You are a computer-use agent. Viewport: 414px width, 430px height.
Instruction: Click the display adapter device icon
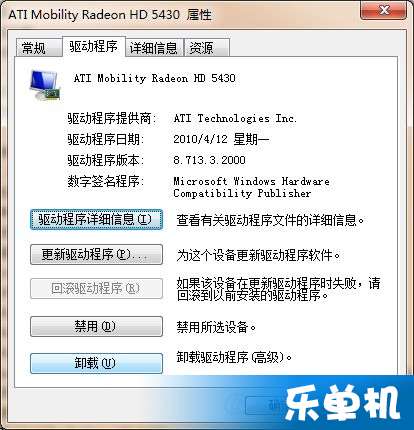45,85
